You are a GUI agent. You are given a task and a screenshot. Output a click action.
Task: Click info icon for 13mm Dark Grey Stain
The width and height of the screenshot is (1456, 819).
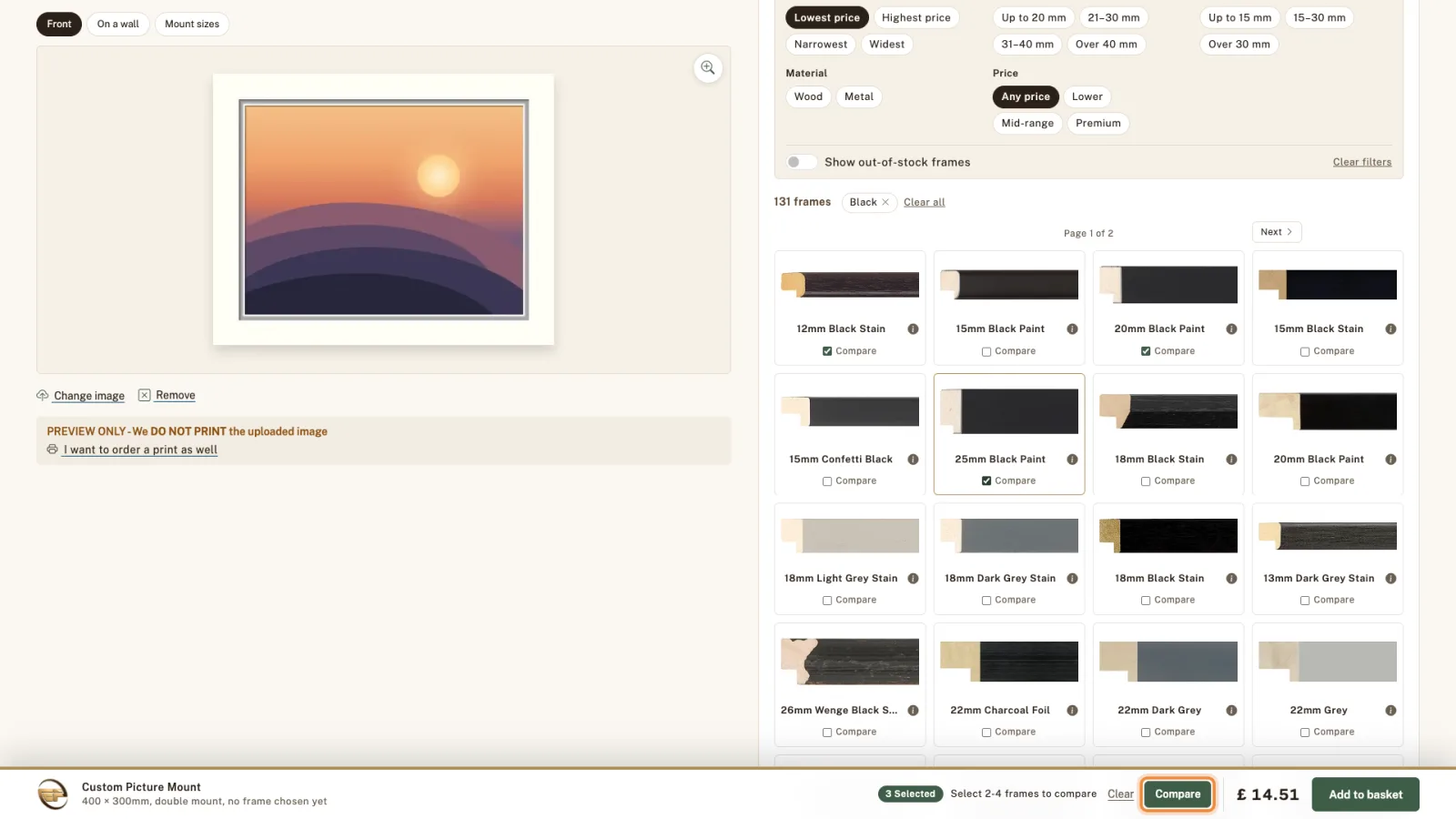tap(1390, 579)
